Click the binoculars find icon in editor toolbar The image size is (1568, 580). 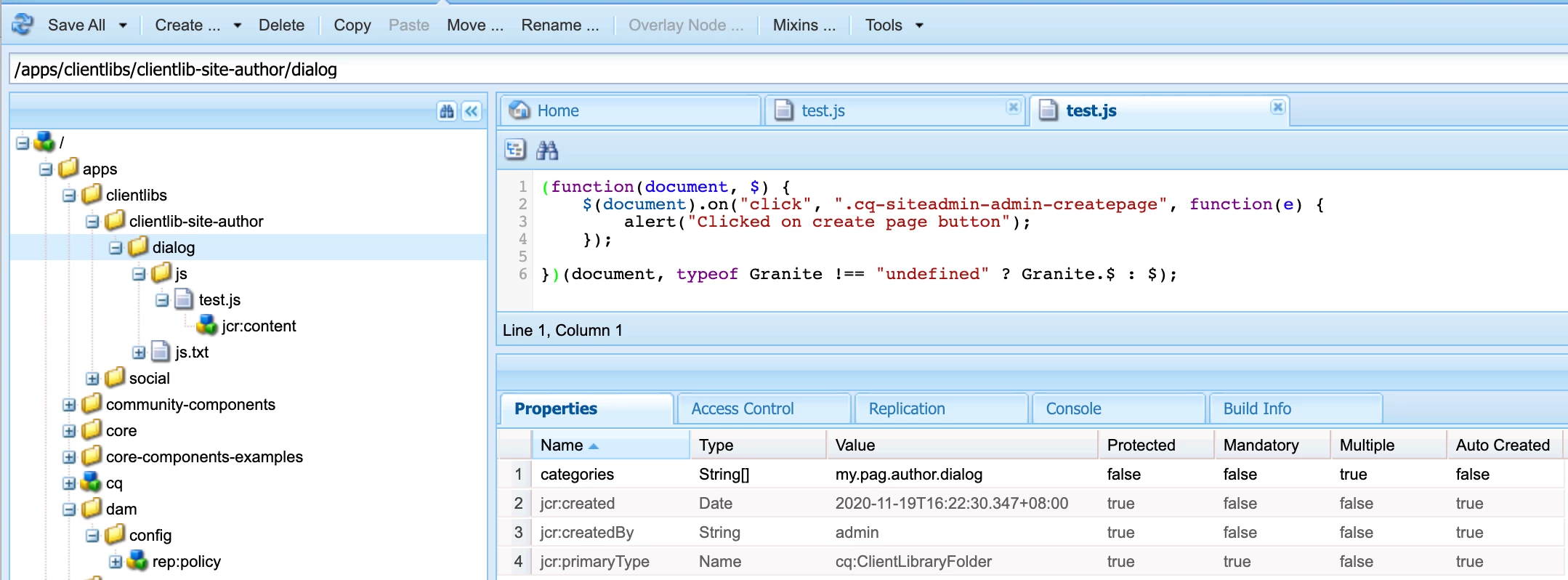(547, 150)
